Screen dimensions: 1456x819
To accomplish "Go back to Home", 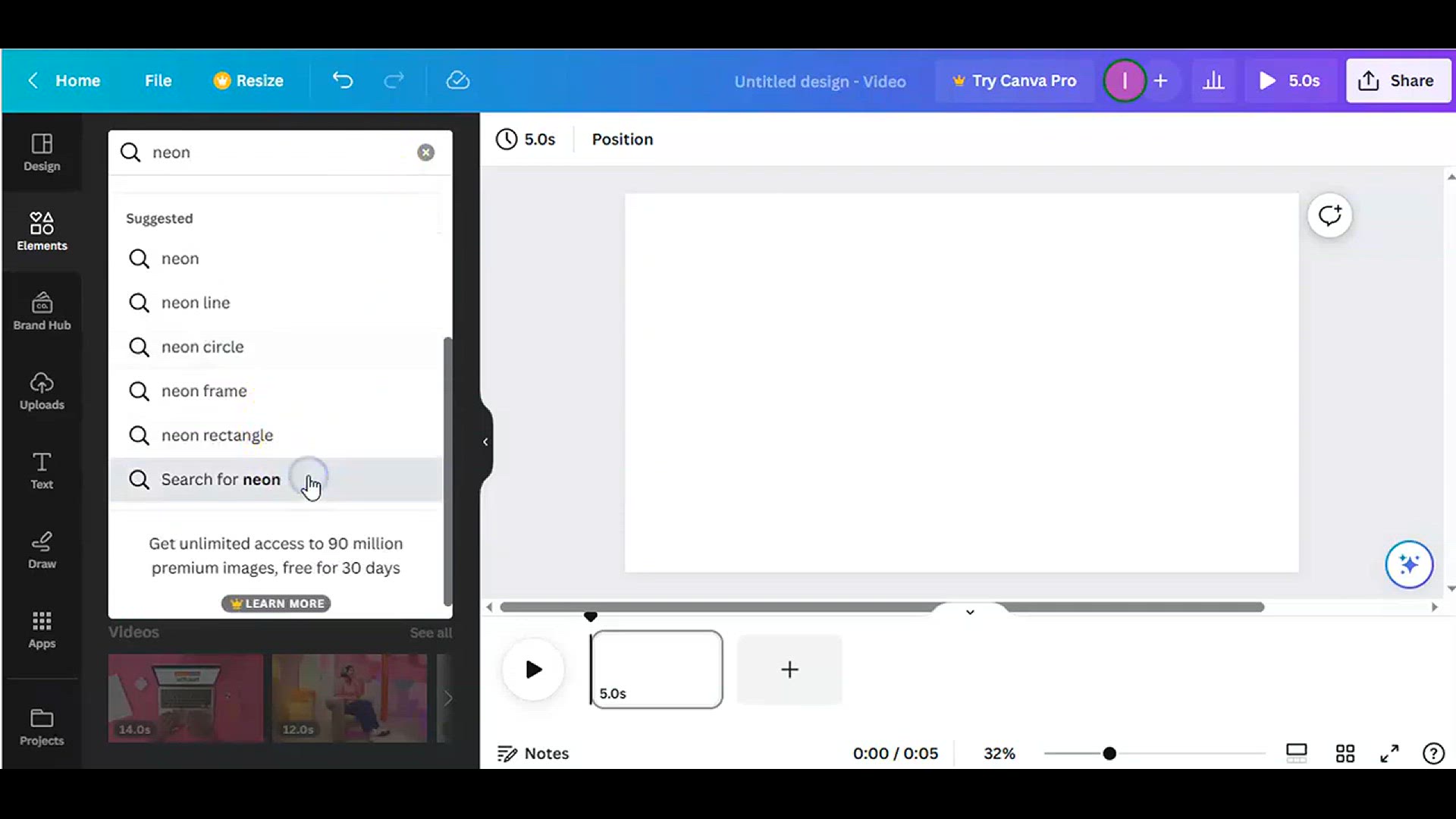I will coord(64,80).
